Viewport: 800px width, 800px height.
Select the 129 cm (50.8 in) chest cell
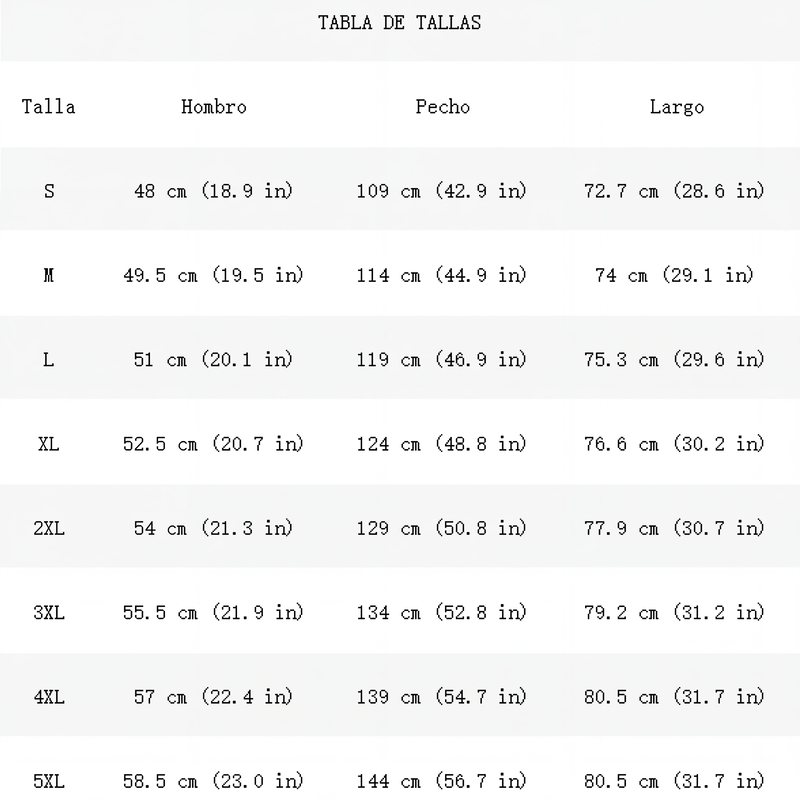(441, 528)
